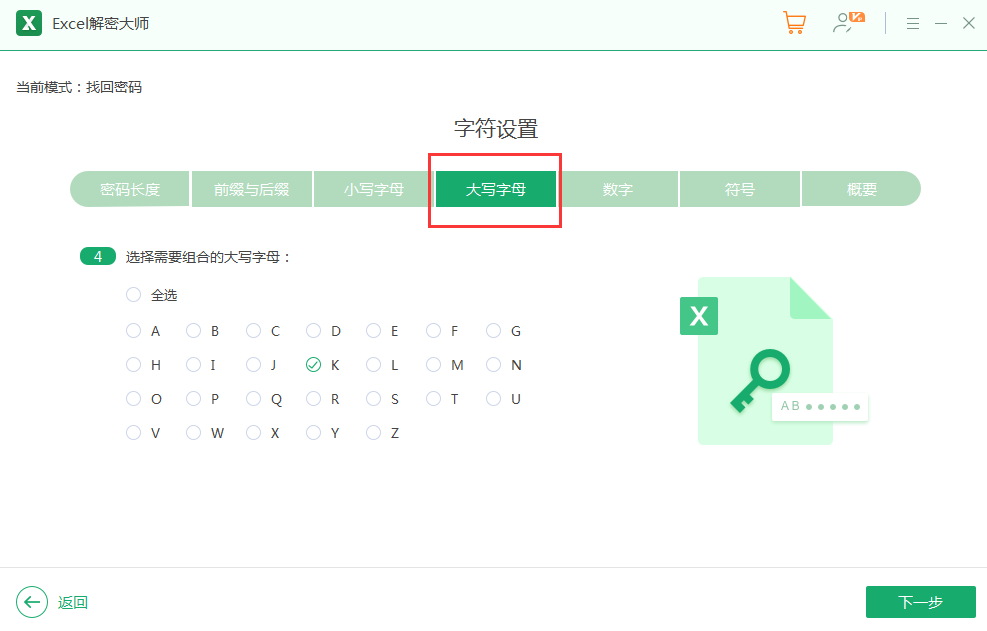Screen dimensions: 987x631
Task: Check uppercase letter M
Action: (x=434, y=365)
